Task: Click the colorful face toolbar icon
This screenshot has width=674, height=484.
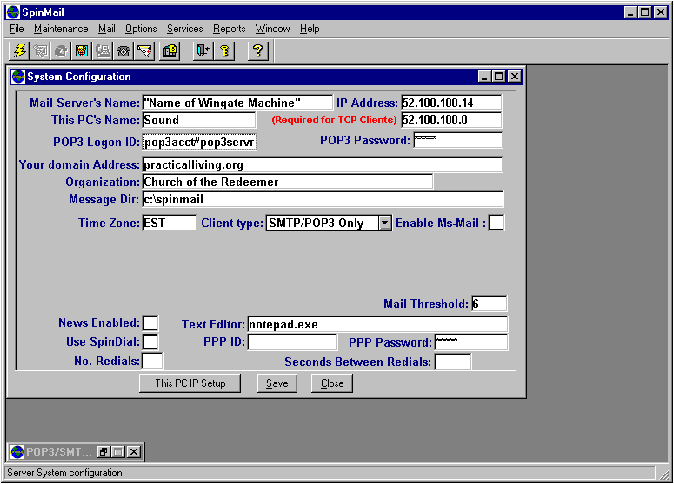Action: coord(82,51)
